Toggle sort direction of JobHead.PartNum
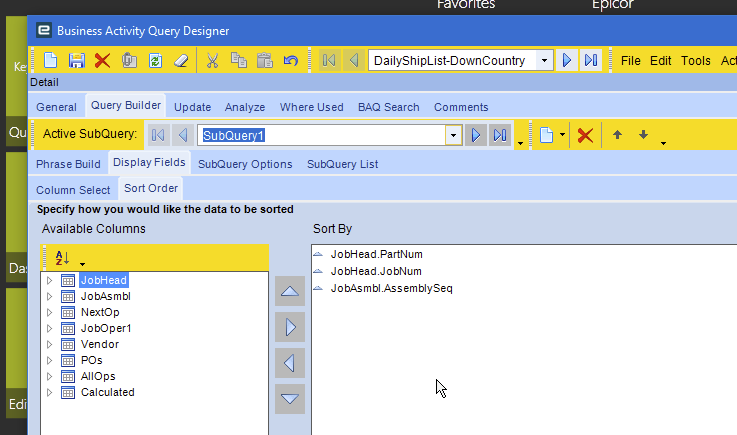737x435 pixels. pyautogui.click(x=318, y=254)
